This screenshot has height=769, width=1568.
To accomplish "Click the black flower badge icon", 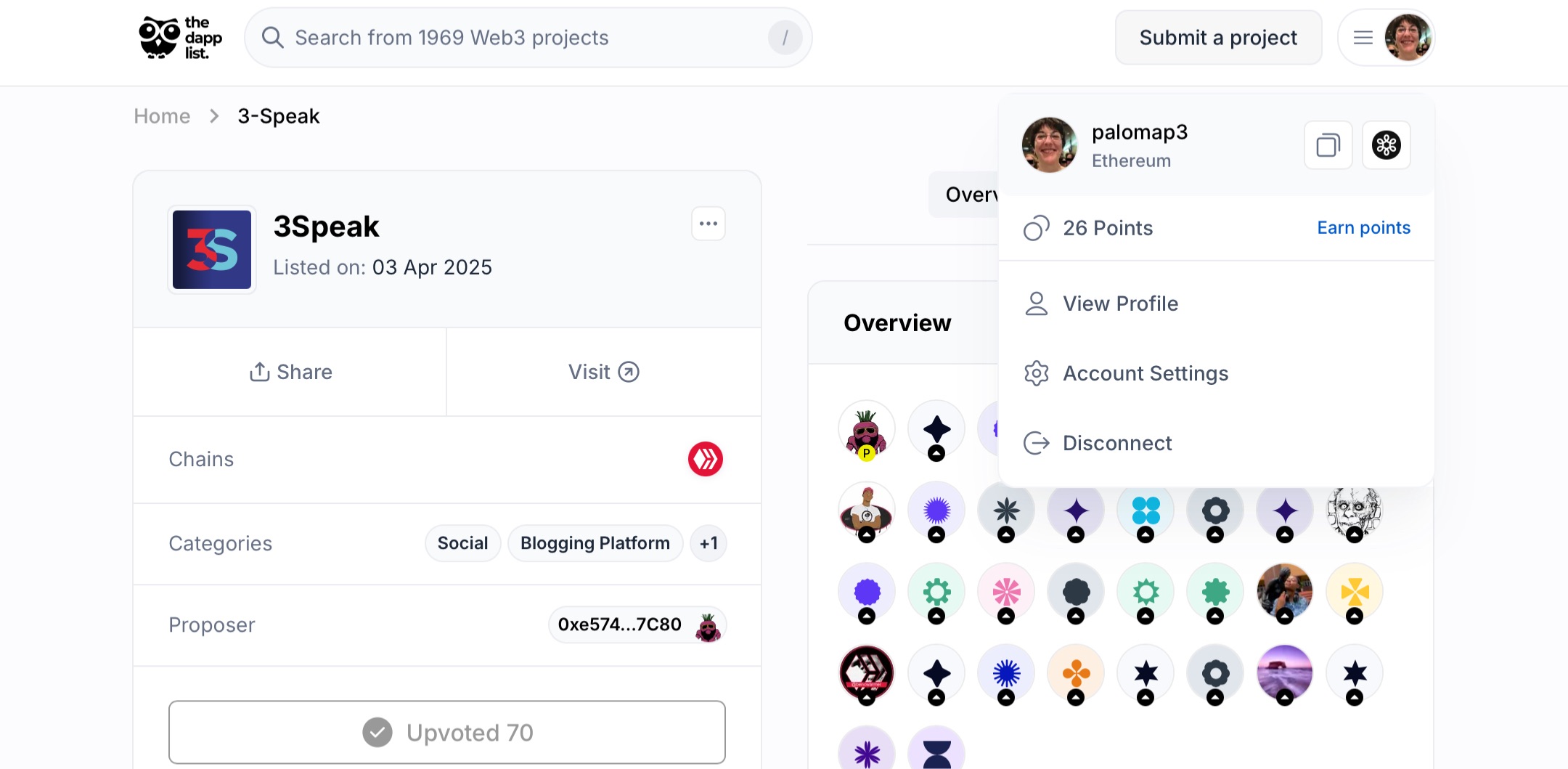I will (x=1386, y=145).
